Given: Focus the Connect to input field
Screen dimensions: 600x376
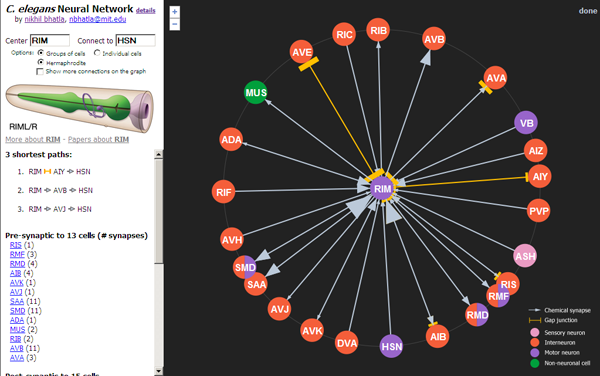Looking at the screenshot, I should coord(135,41).
